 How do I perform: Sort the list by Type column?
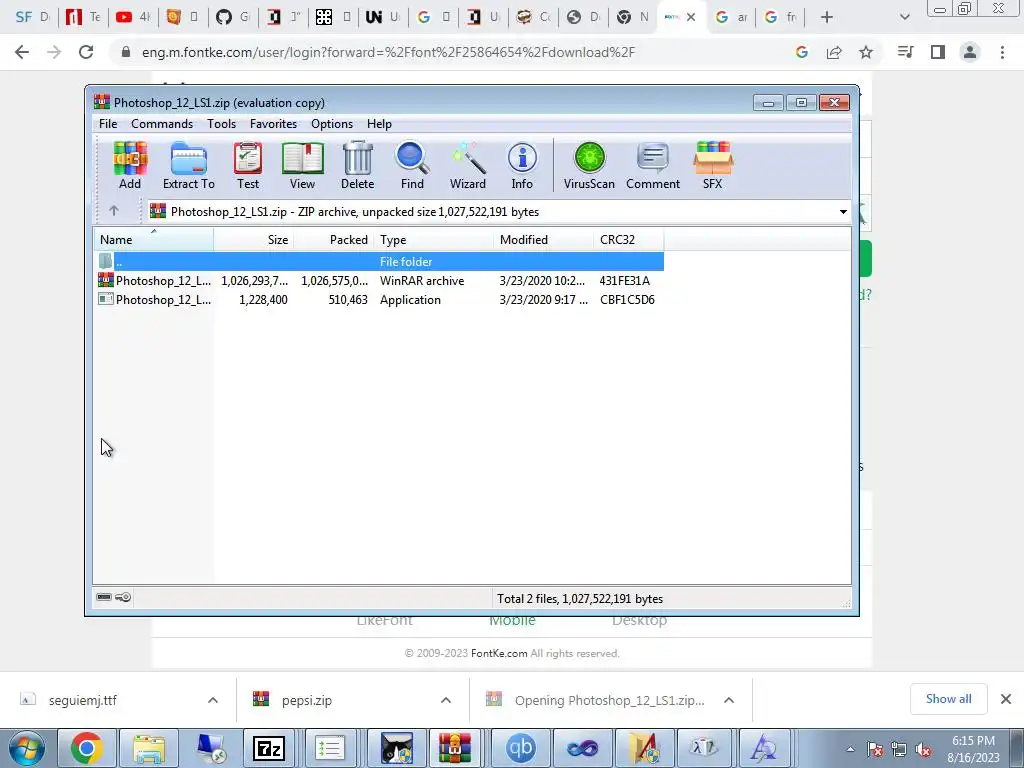(434, 240)
